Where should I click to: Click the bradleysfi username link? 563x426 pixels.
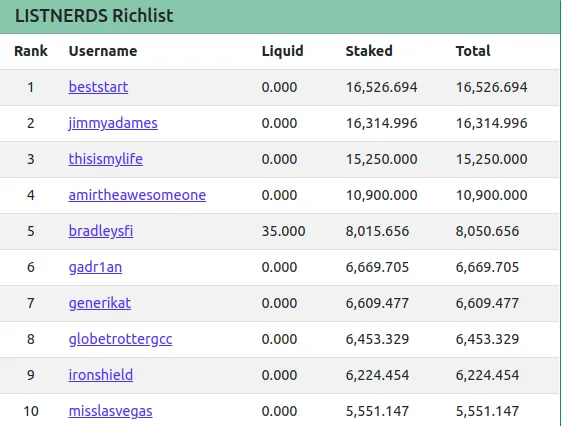click(x=101, y=231)
